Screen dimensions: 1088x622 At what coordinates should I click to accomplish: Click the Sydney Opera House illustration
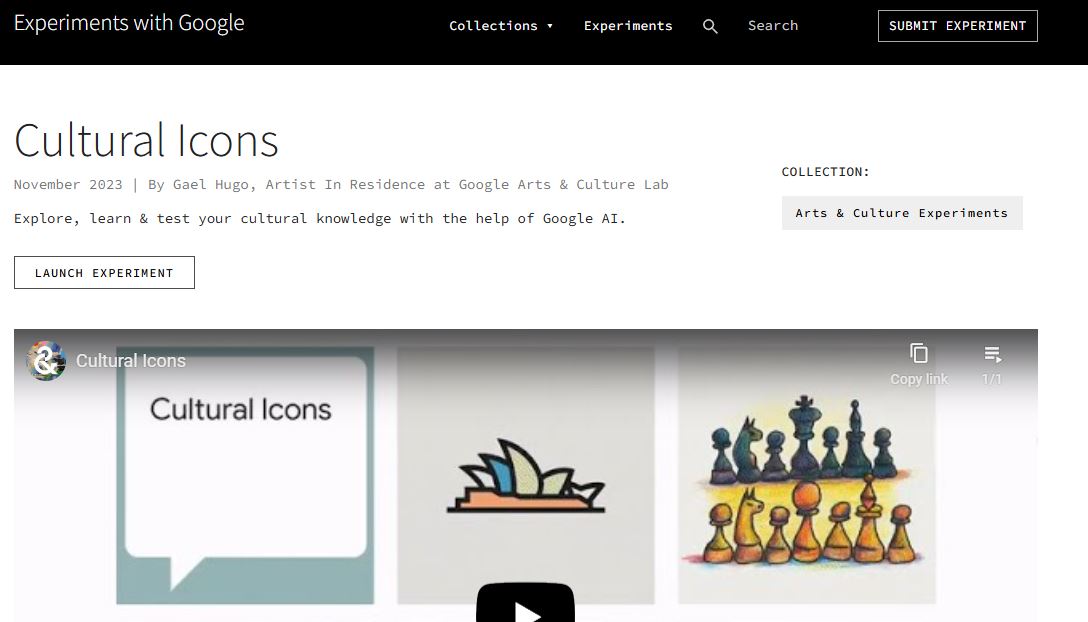525,477
